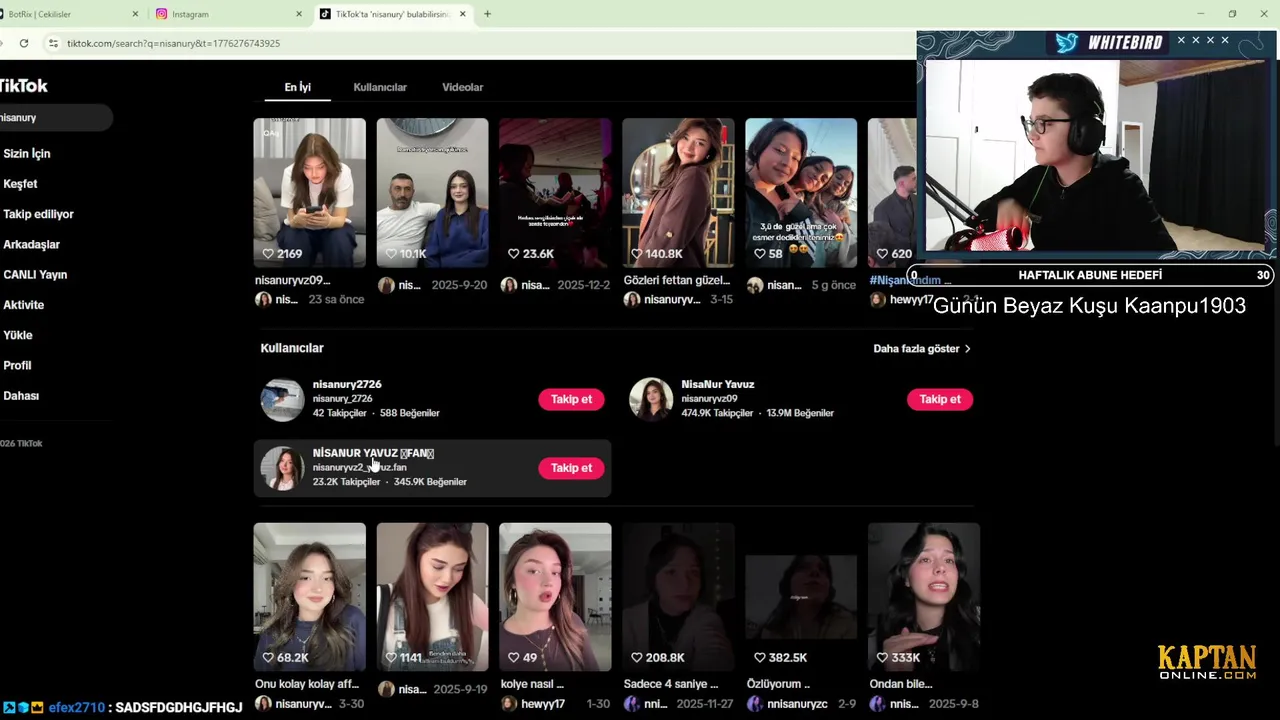This screenshot has height=720, width=1280.
Task: Go to Takip ediliyor
Action: click(x=38, y=214)
